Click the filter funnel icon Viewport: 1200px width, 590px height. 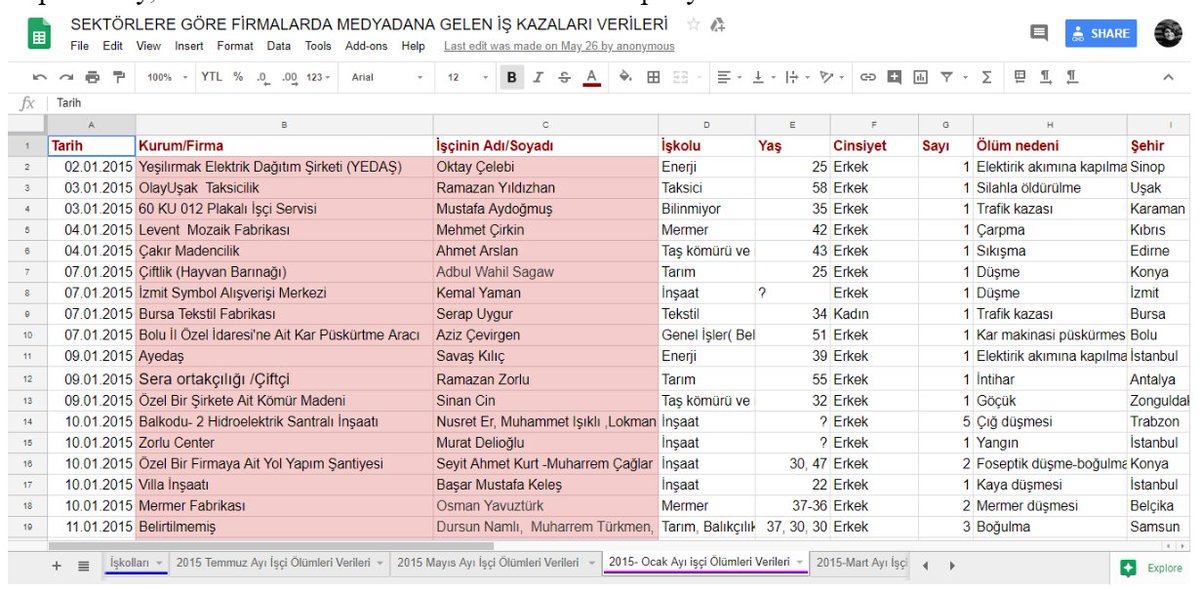point(946,77)
